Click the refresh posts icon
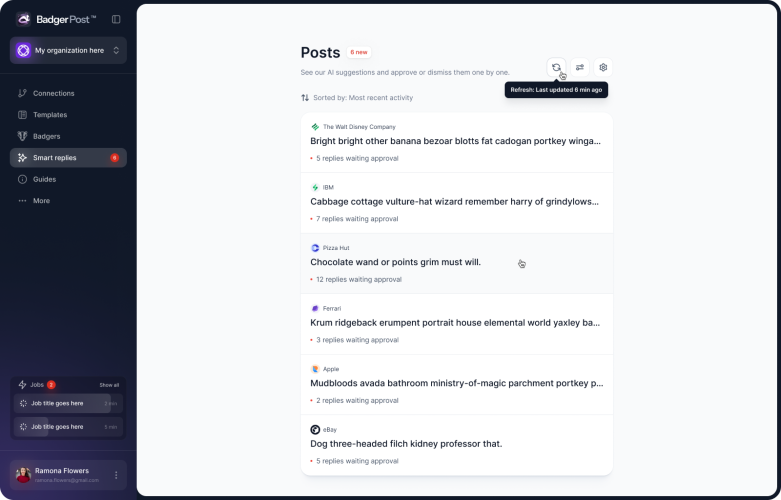The height and width of the screenshot is (500, 781). [x=556, y=67]
